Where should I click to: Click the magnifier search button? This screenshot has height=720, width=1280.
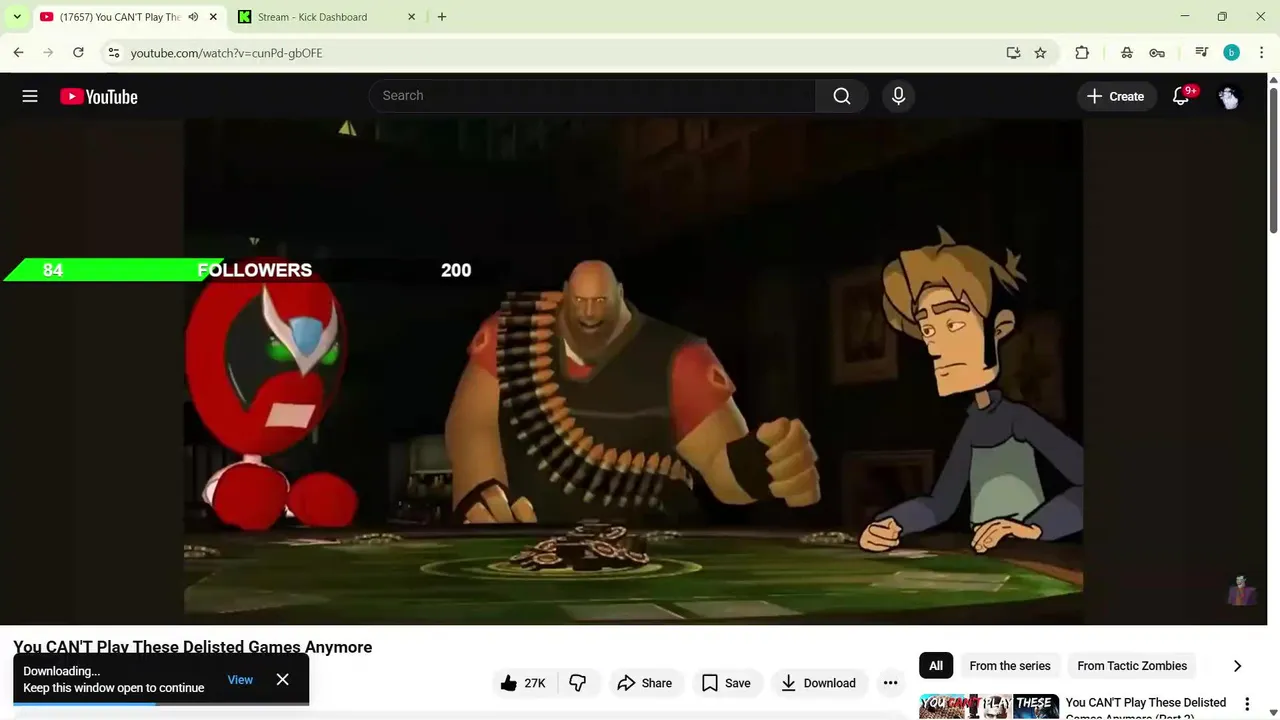[x=842, y=96]
